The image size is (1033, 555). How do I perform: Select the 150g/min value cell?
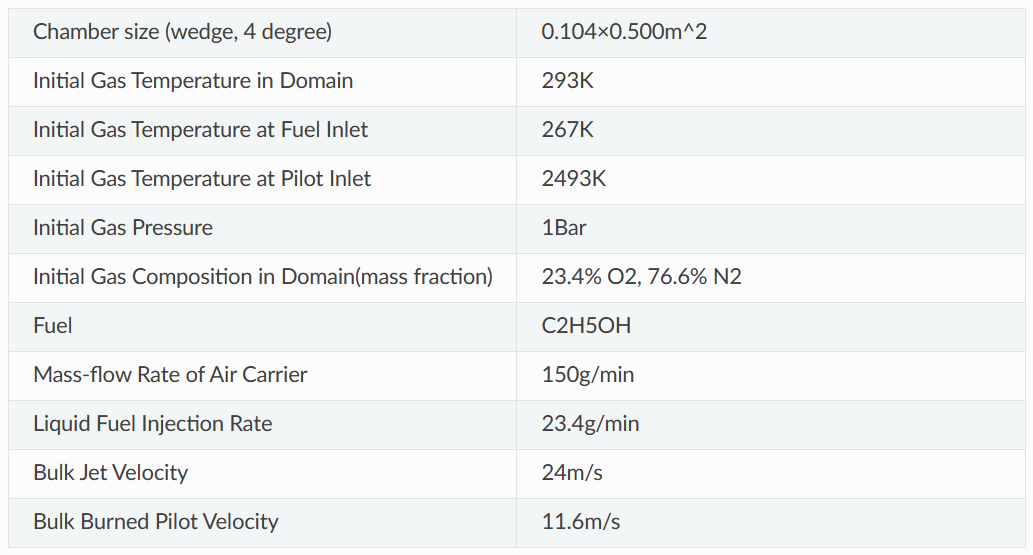[x=587, y=374]
